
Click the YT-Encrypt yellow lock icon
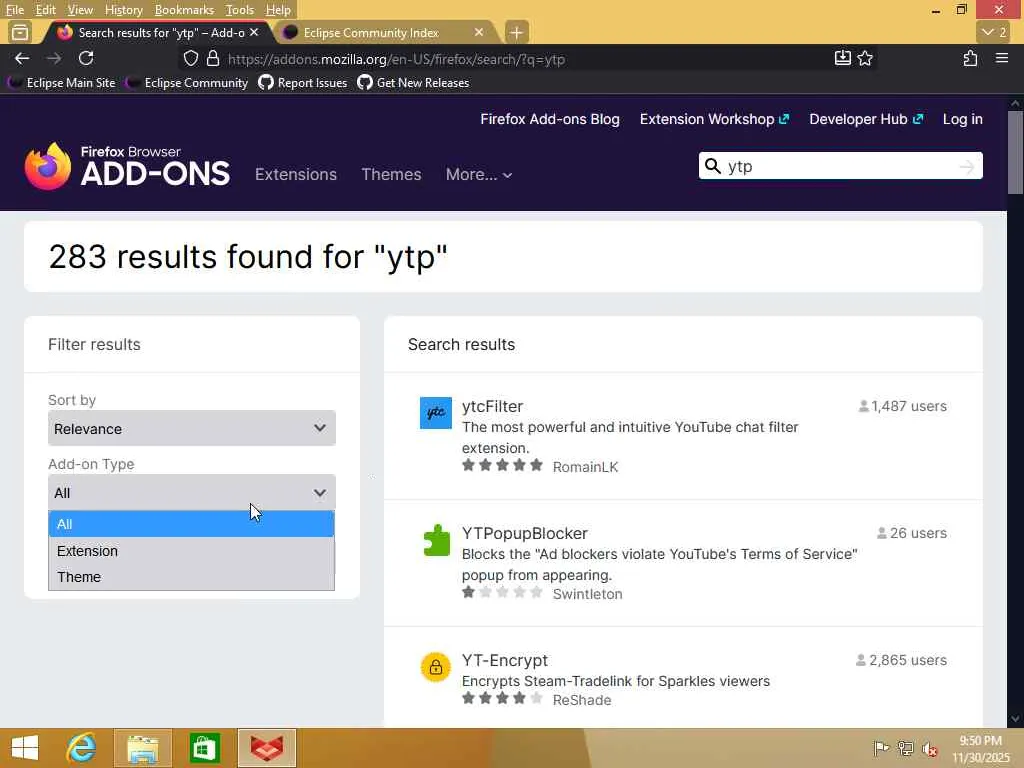pos(436,667)
